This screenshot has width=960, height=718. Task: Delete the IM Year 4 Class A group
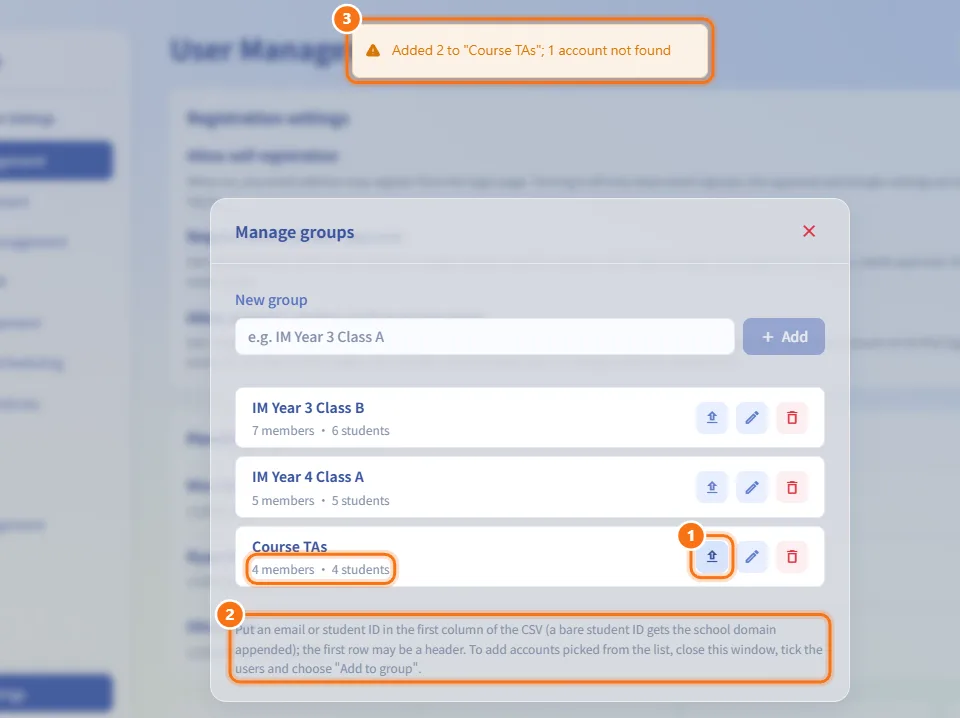pos(792,488)
